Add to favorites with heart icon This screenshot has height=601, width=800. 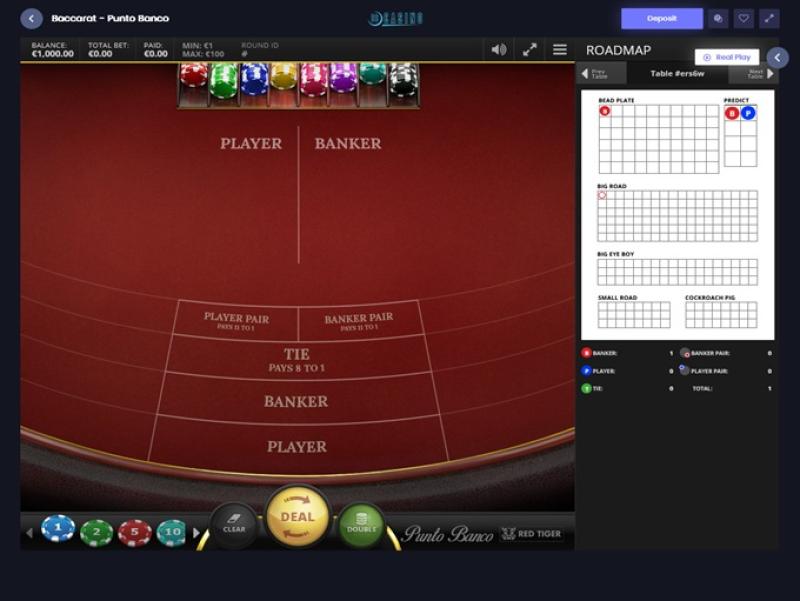click(743, 18)
